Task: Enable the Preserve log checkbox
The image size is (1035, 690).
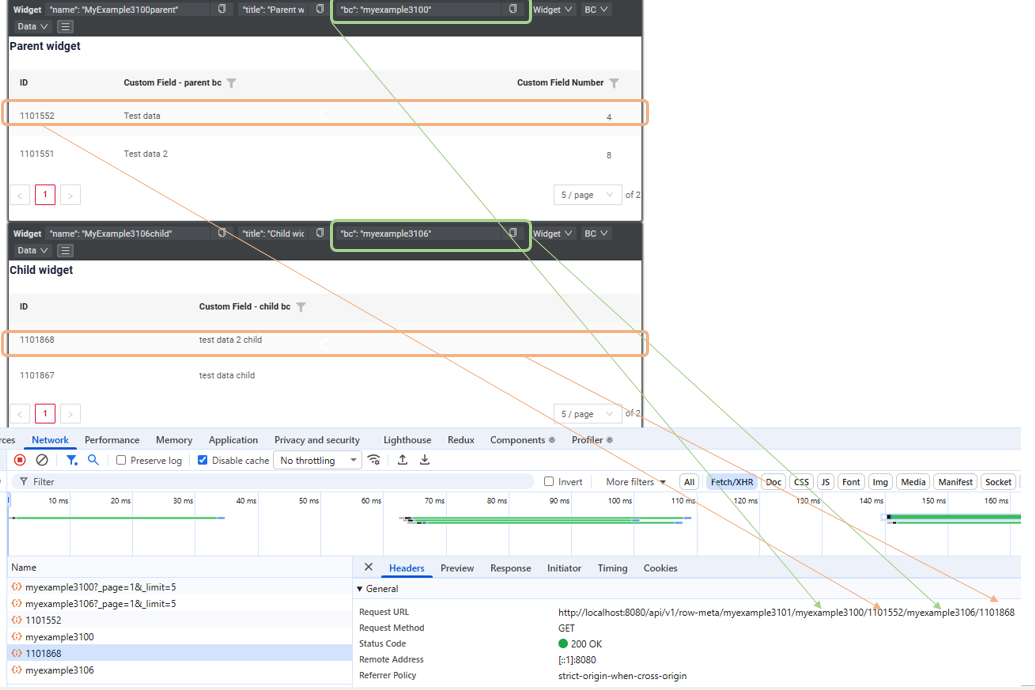Action: pos(121,460)
